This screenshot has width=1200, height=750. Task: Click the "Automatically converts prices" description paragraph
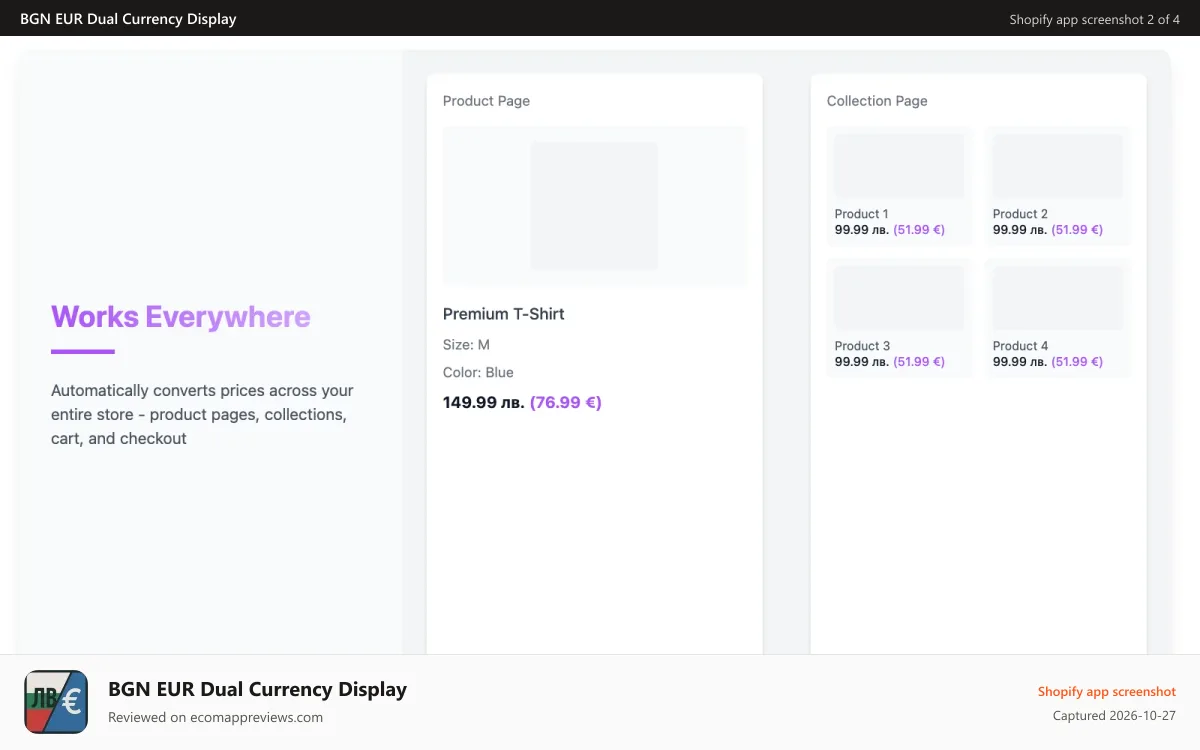tap(202, 414)
